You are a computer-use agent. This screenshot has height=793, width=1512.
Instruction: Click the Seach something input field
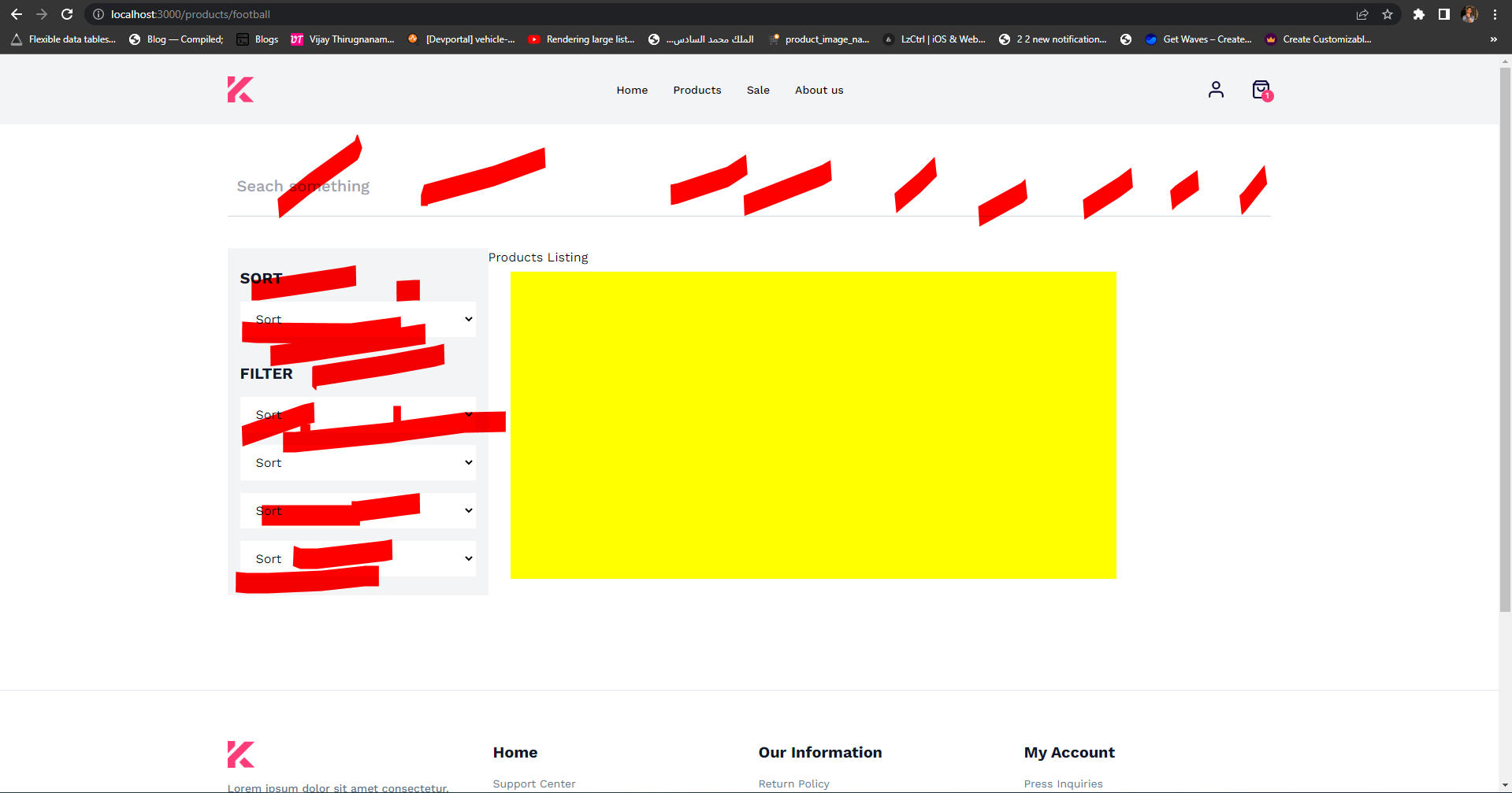click(x=394, y=186)
